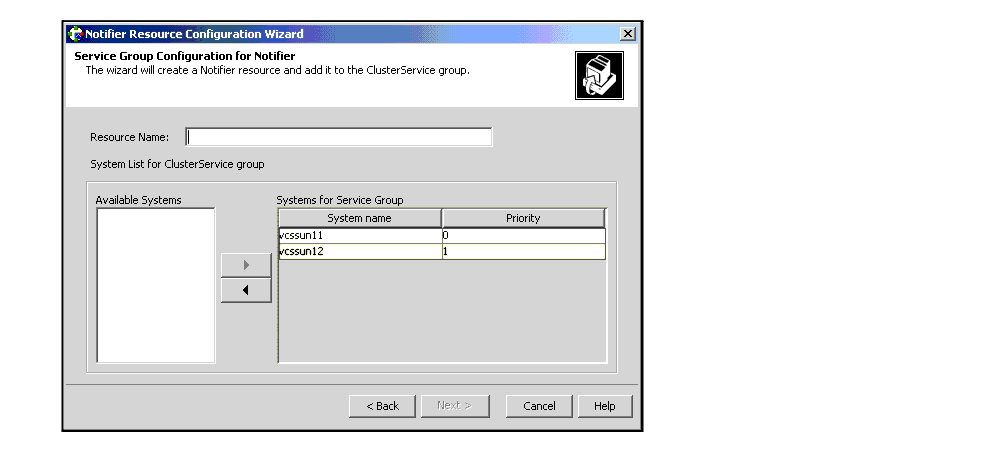Click inside the Available Systems list box
The height and width of the screenshot is (452, 987).
pos(155,285)
